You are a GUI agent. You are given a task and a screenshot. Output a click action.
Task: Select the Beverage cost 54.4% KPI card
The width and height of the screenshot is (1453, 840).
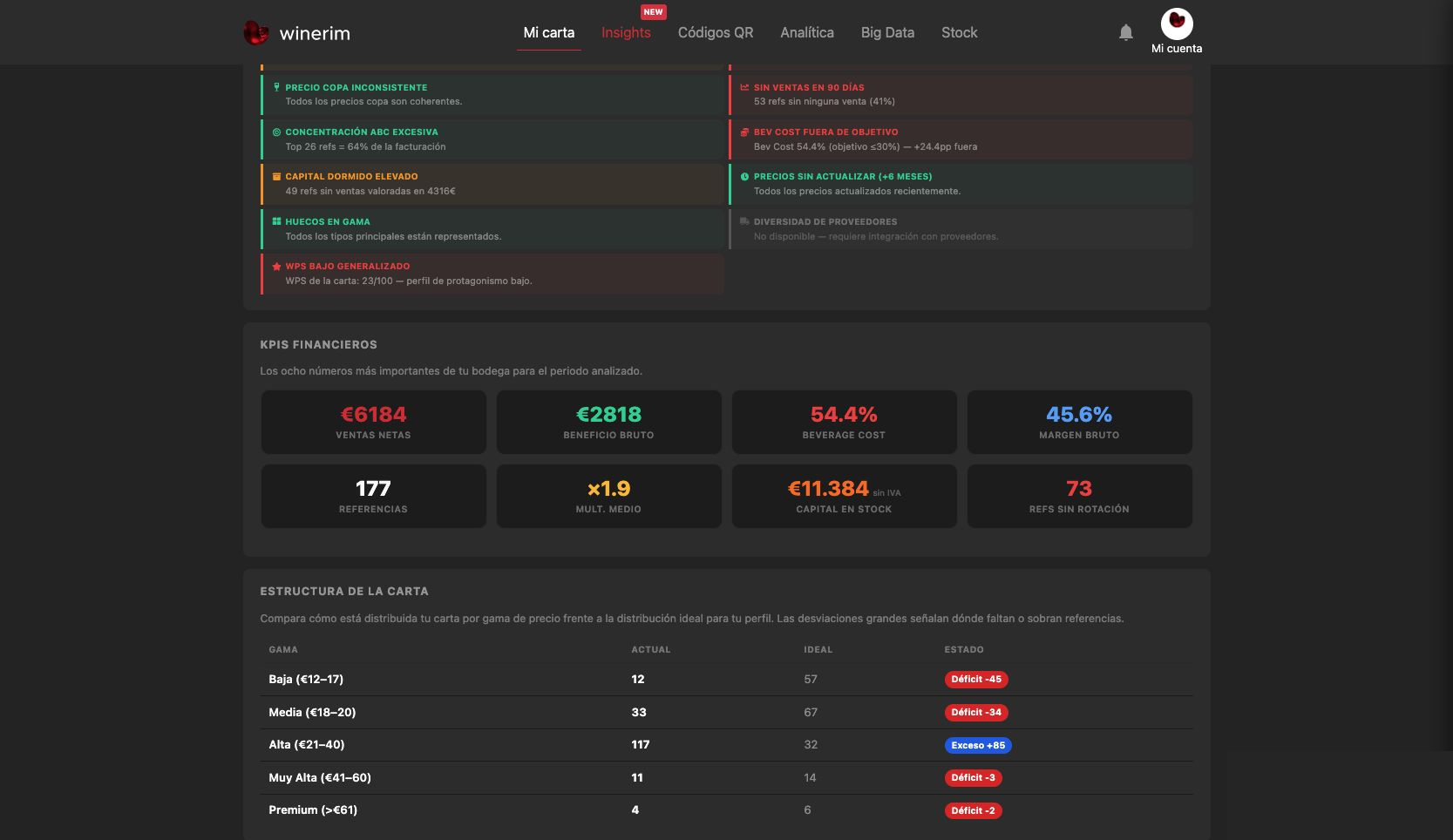coord(845,422)
